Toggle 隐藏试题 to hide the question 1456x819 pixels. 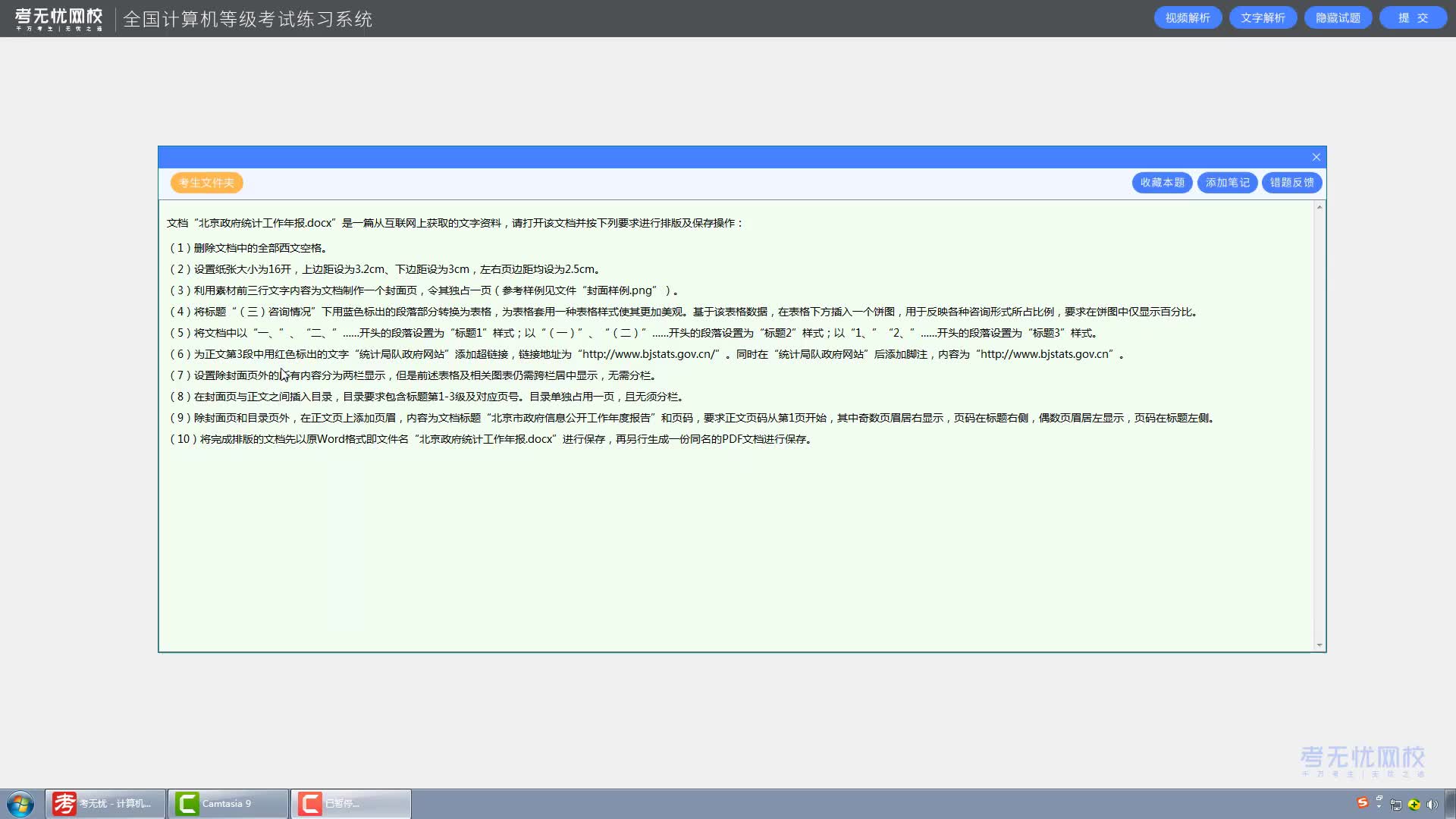coord(1338,17)
